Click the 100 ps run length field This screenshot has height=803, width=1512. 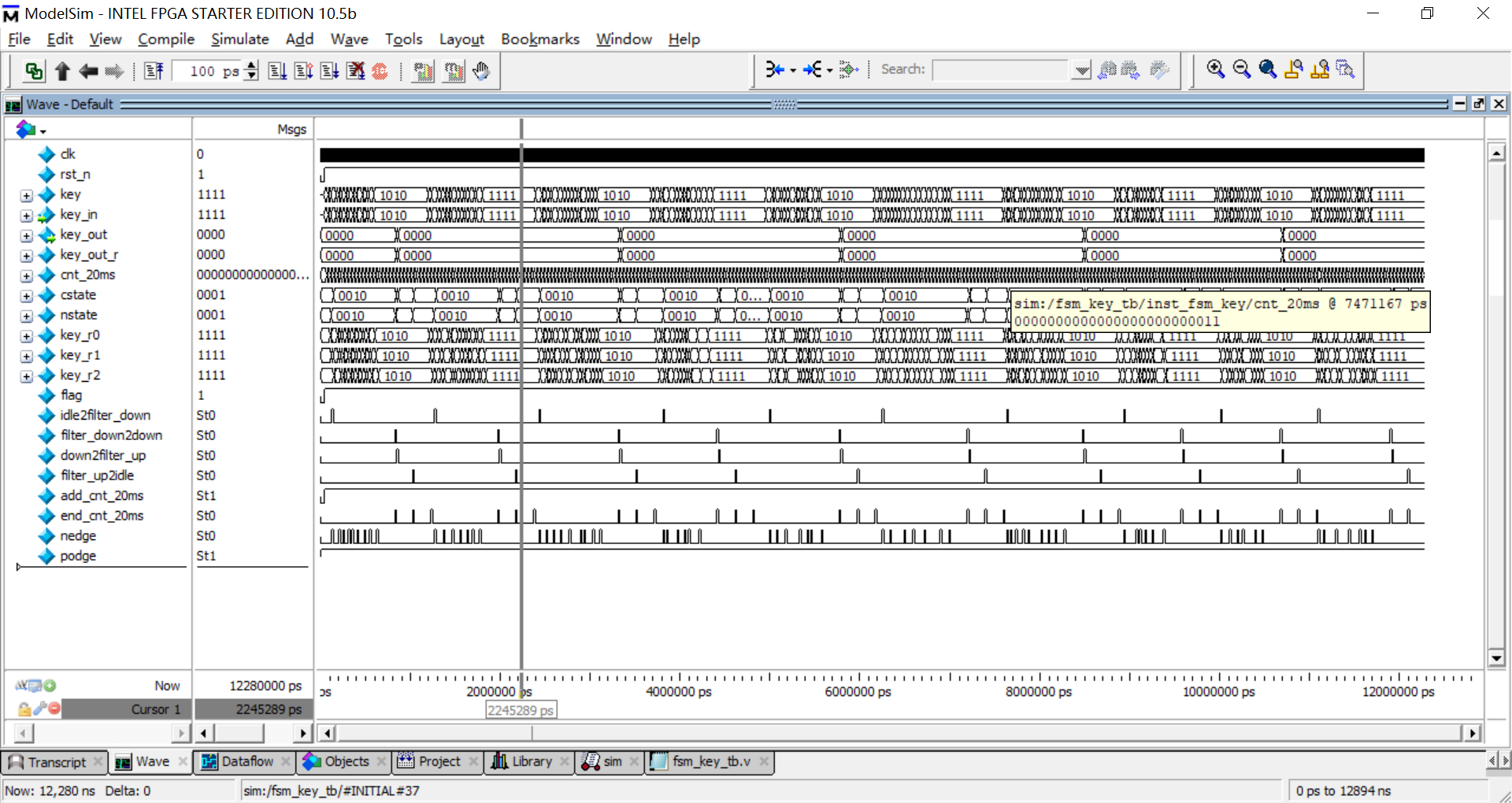[207, 71]
